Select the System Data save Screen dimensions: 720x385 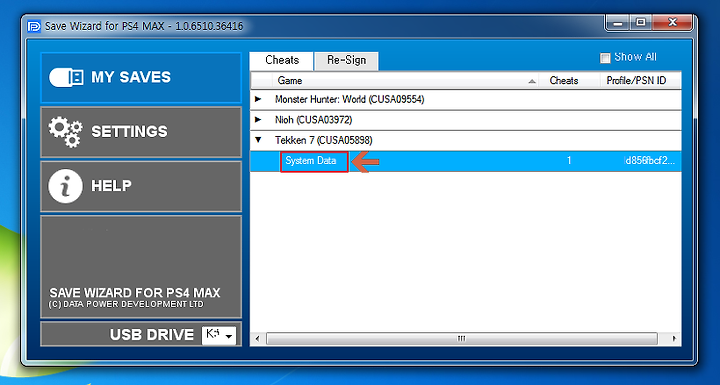point(311,161)
